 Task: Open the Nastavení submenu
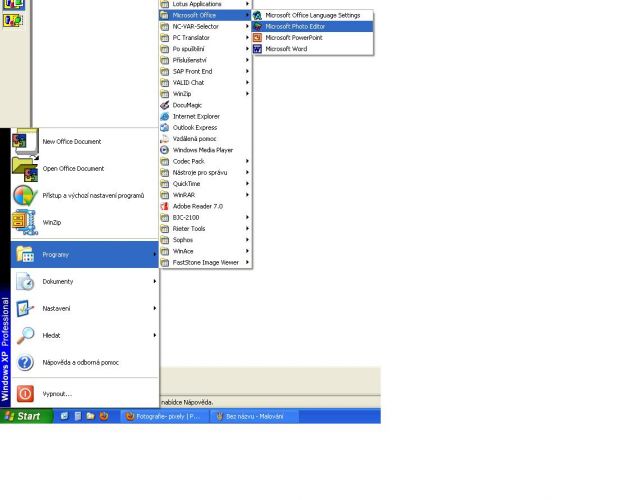click(84, 308)
